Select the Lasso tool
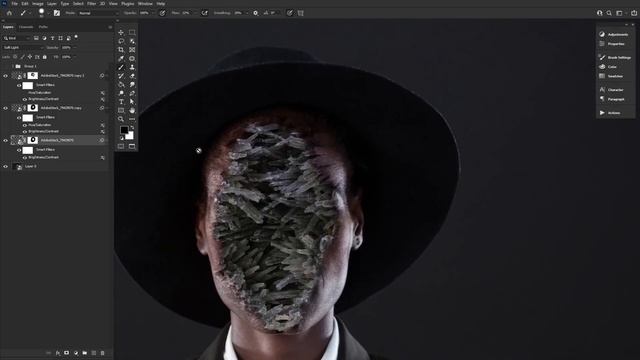Screen dimensions: 640x360 tap(121, 41)
